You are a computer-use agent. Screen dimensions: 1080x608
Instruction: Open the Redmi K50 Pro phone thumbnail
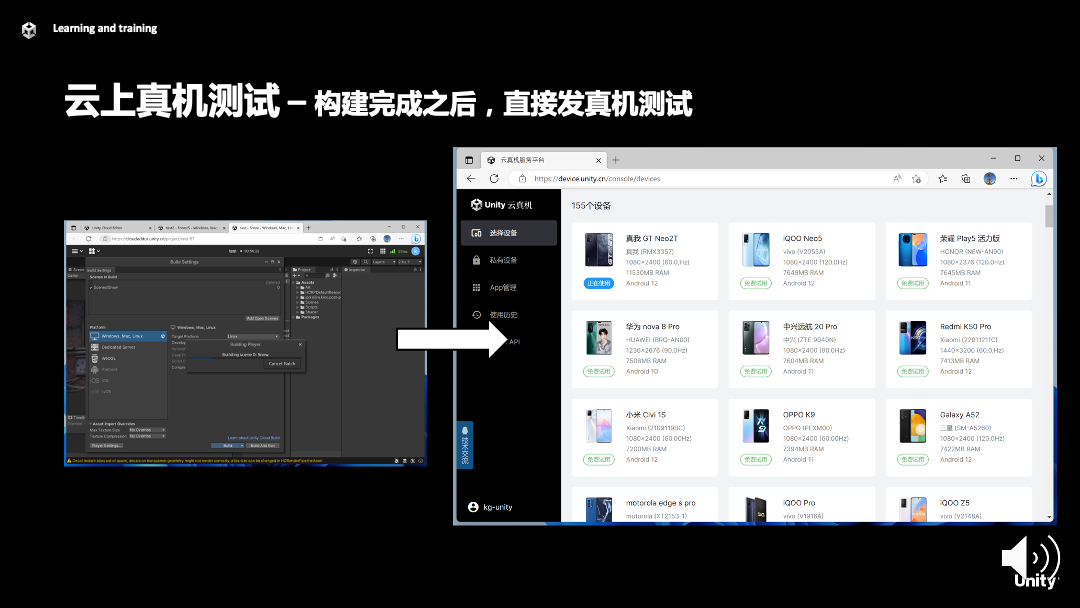[913, 338]
